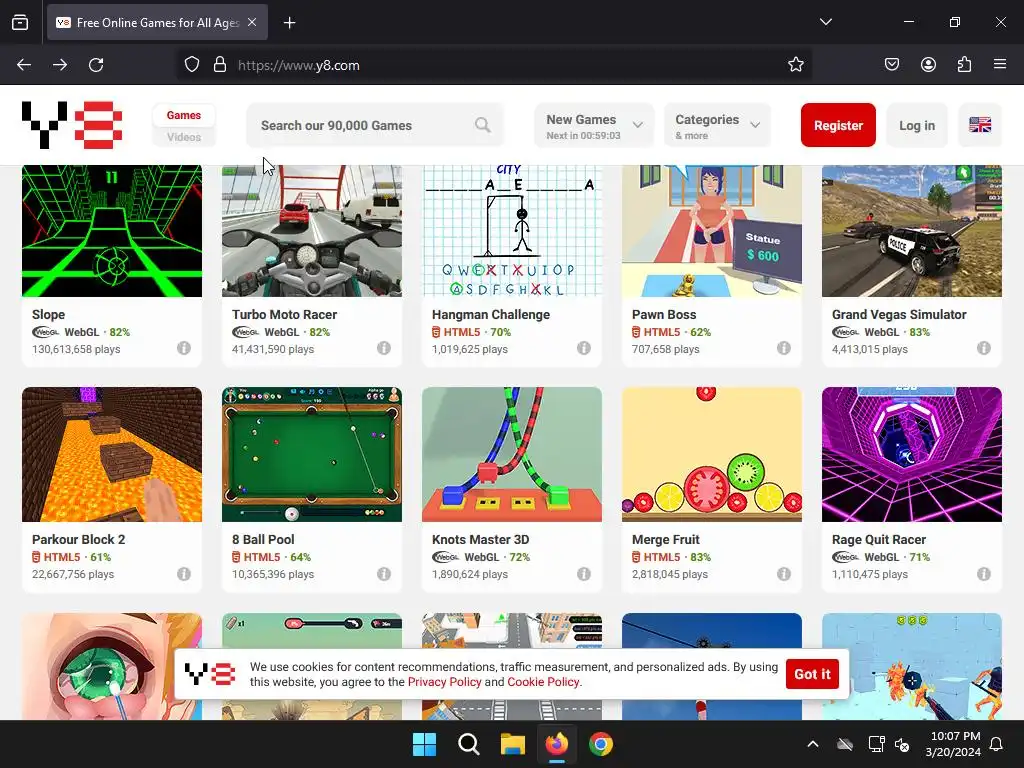This screenshot has height=768, width=1024.
Task: Open Firefox account icon
Action: (928, 65)
